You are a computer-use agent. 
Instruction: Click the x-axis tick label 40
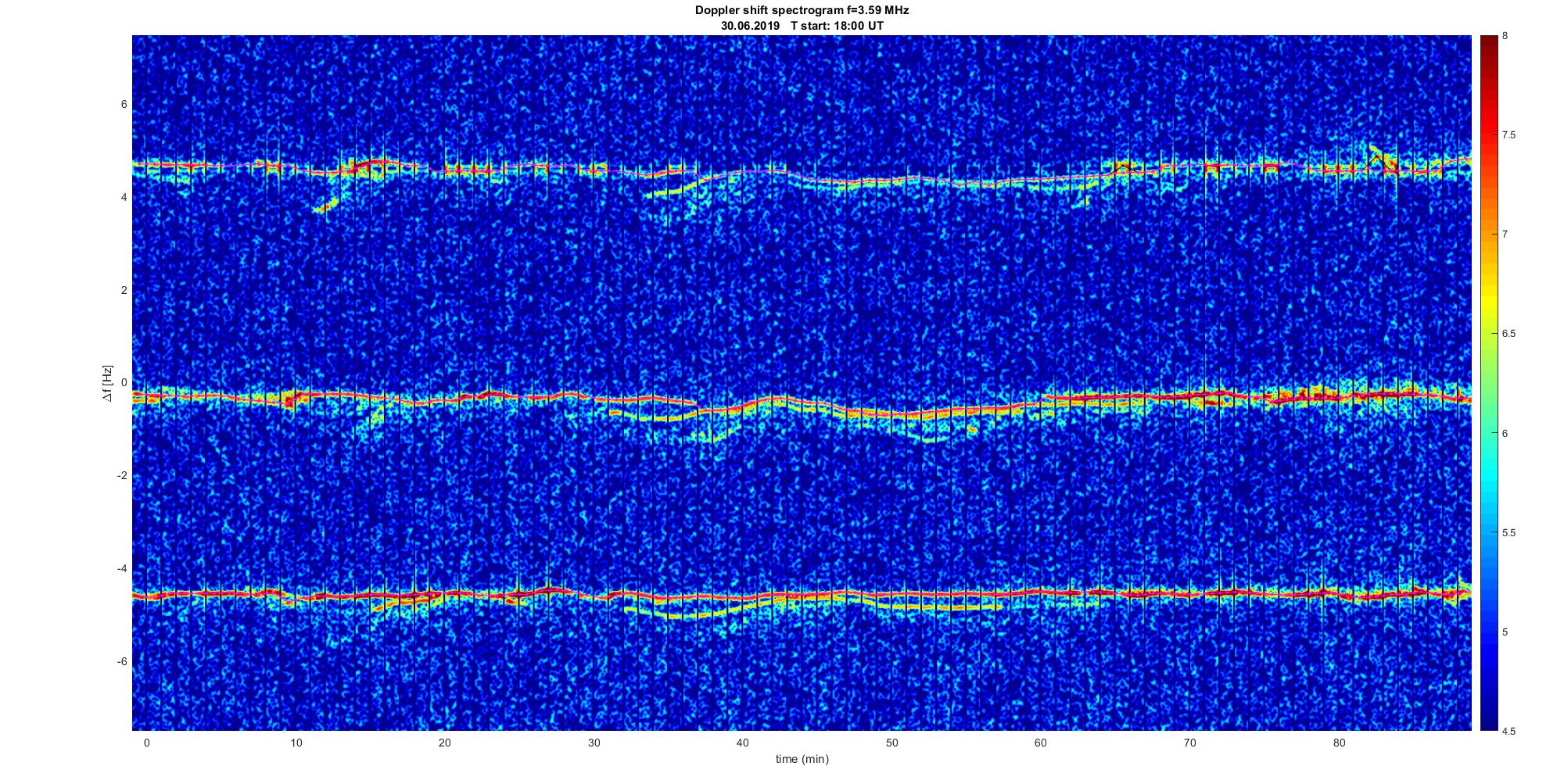[742, 742]
